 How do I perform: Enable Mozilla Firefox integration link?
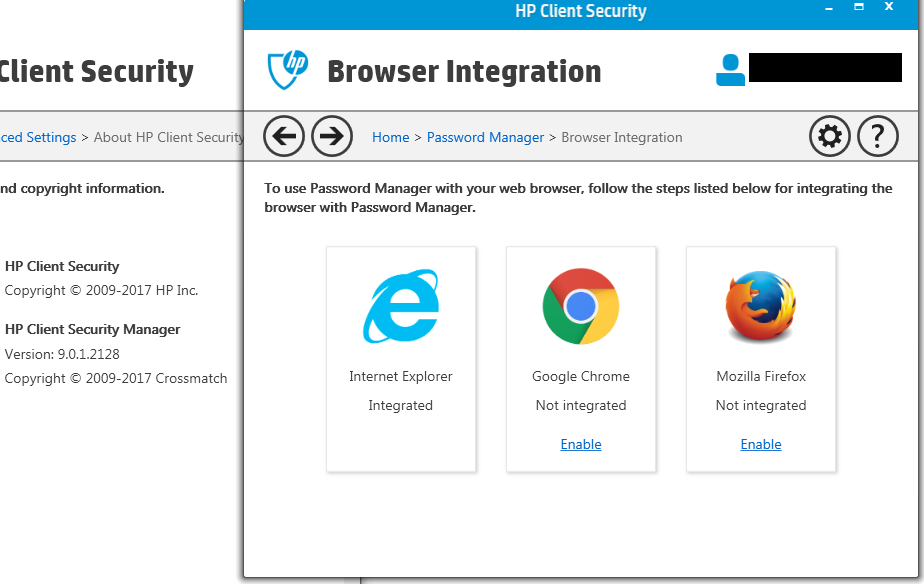pos(761,444)
